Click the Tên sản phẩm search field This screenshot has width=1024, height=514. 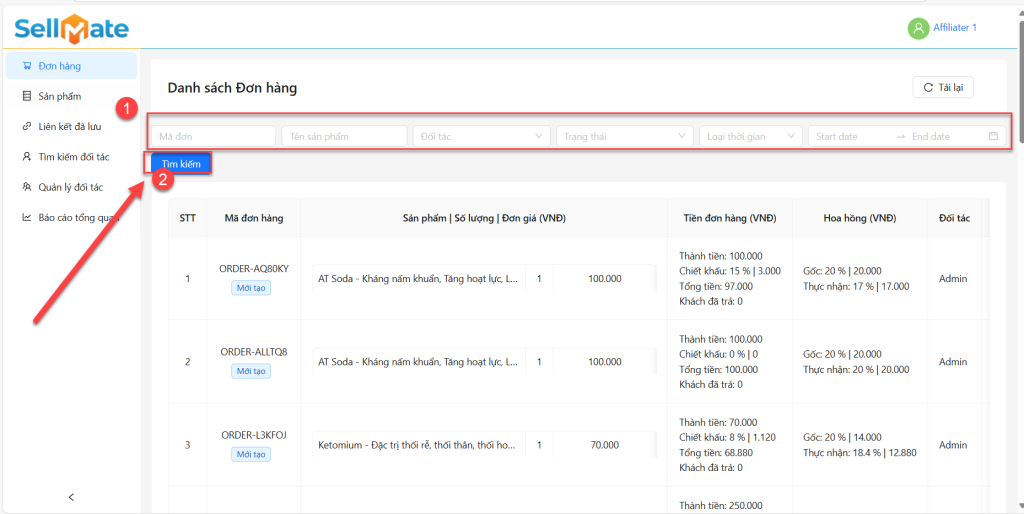pos(343,136)
